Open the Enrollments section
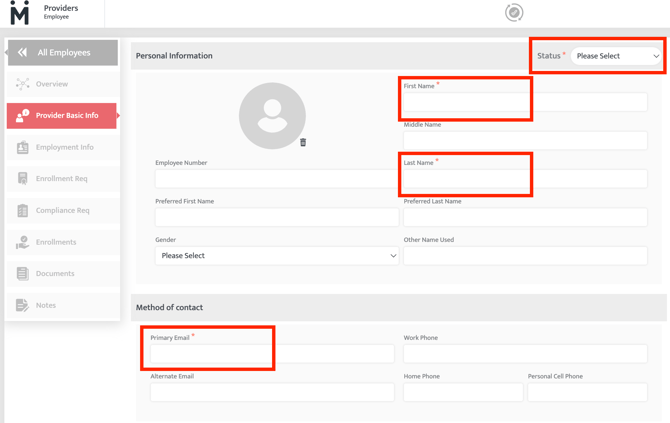 pos(56,242)
